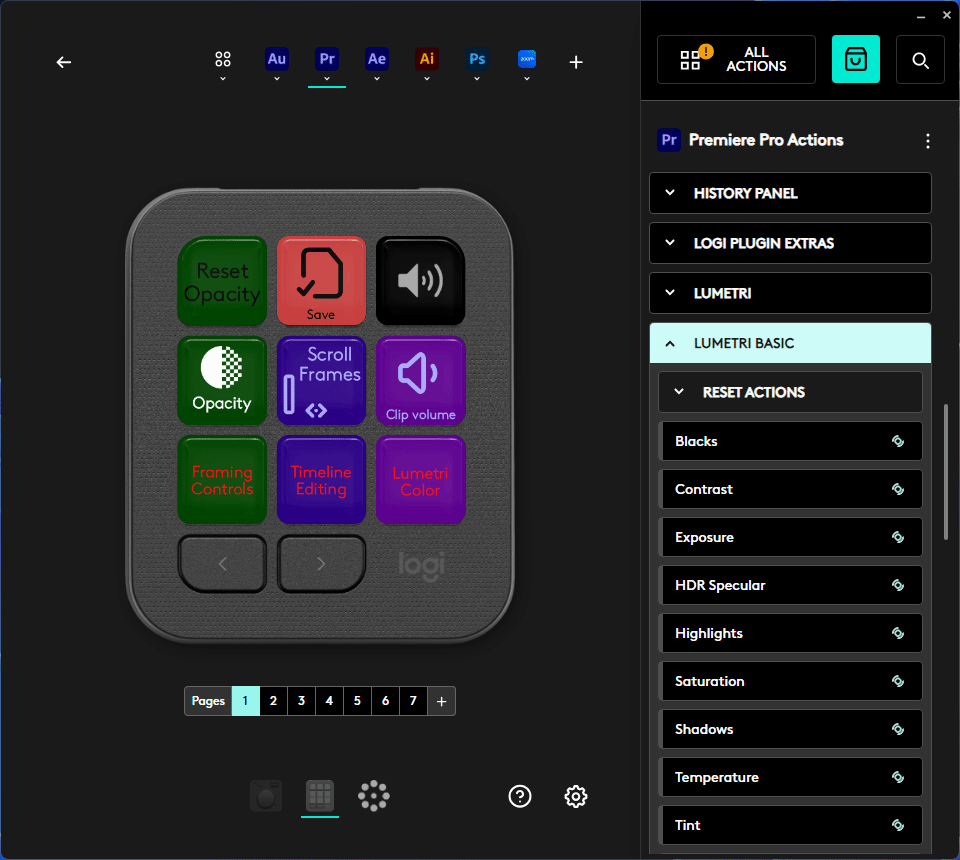Open the dropdown under the Audition icon

tap(277, 79)
